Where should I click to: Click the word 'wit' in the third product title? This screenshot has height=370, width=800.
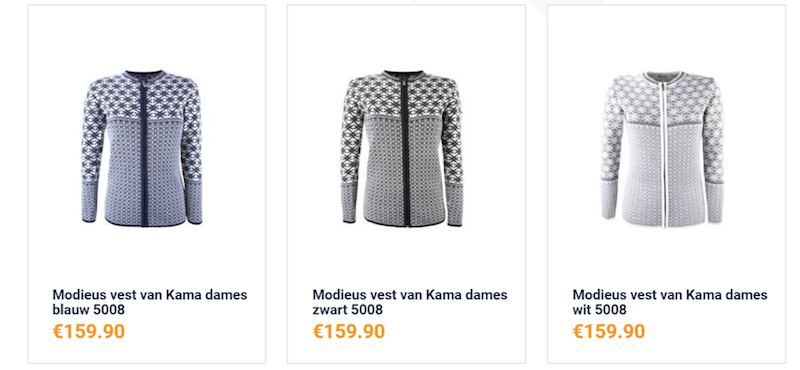[x=582, y=310]
